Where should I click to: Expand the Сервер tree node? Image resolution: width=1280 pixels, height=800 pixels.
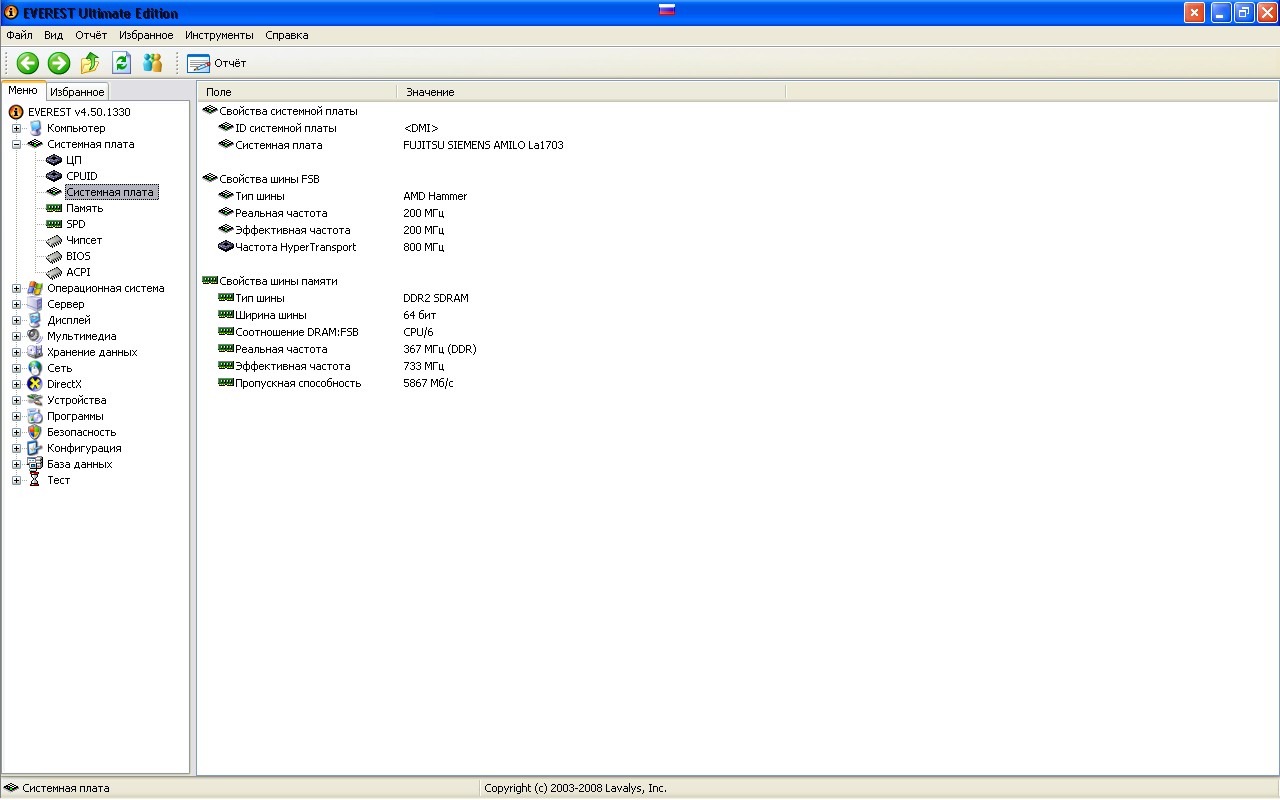coord(16,304)
